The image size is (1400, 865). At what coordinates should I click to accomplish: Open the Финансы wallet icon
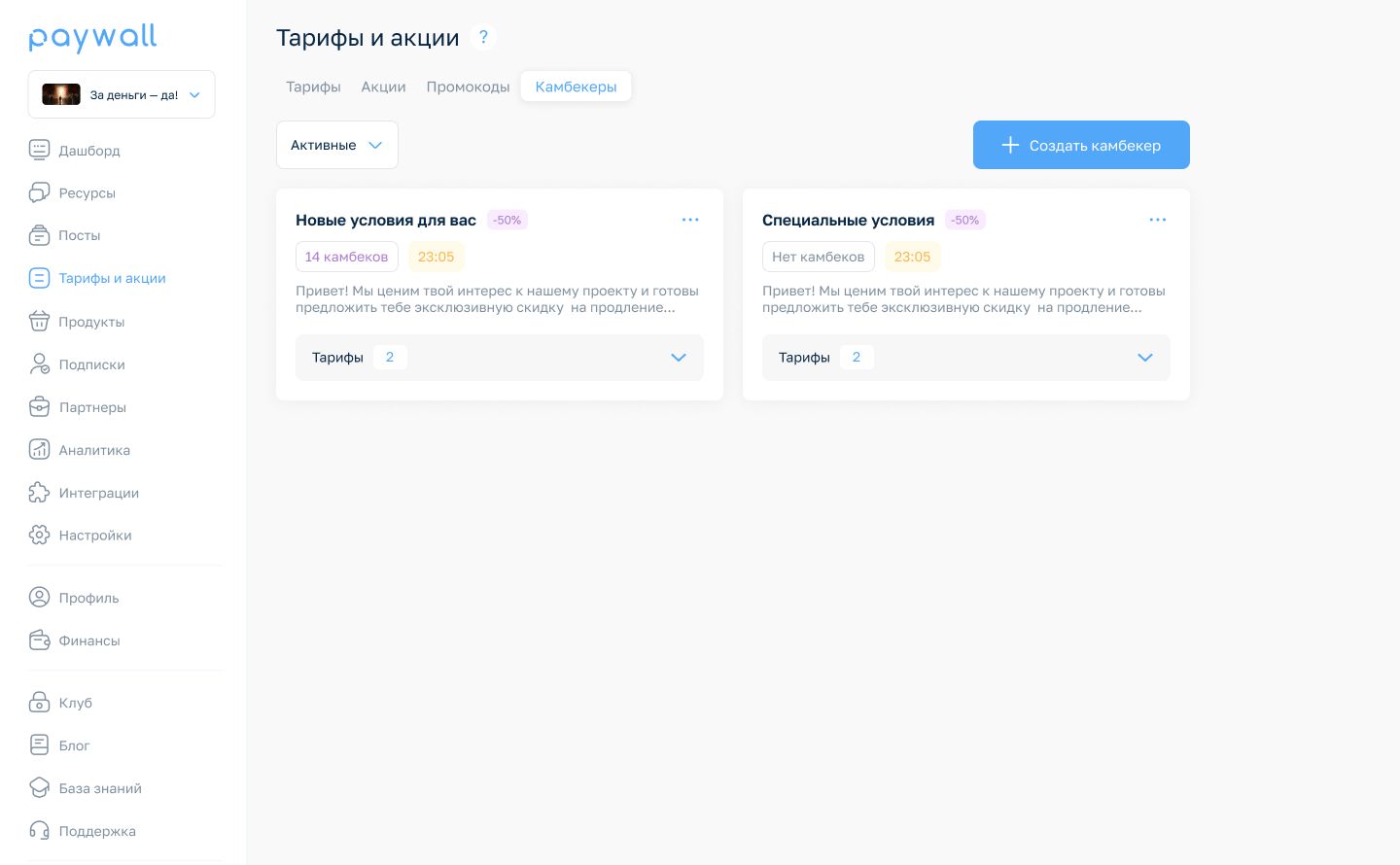pos(39,640)
